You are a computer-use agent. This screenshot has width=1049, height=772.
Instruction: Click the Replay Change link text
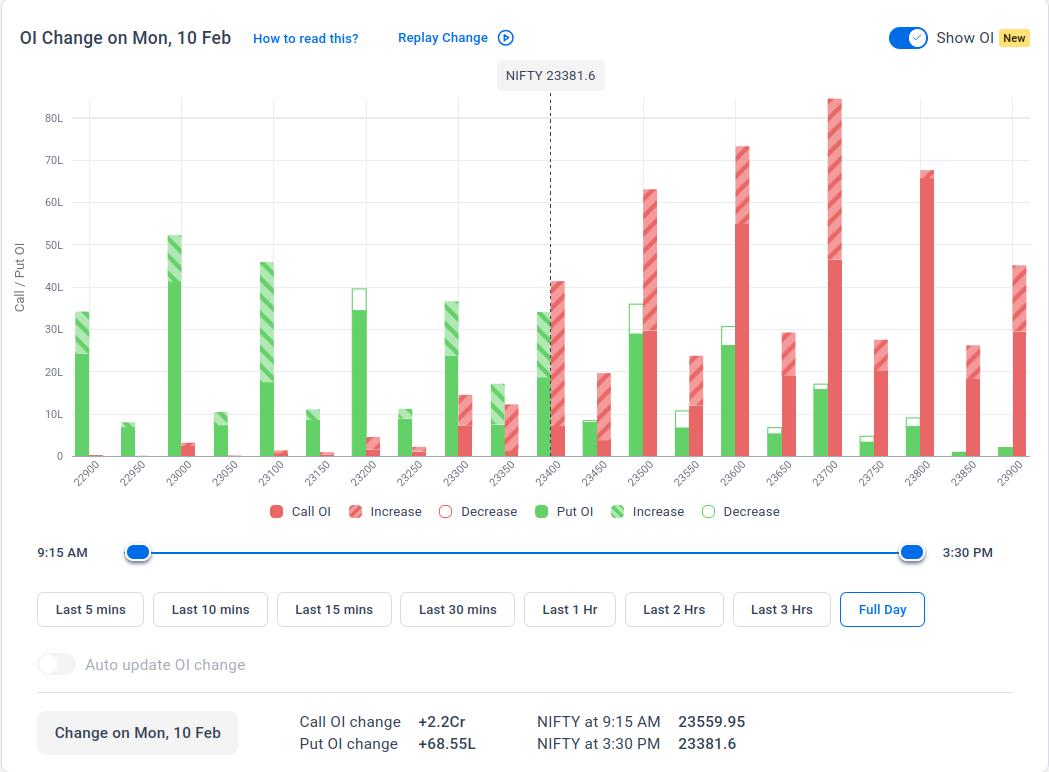tap(443, 38)
